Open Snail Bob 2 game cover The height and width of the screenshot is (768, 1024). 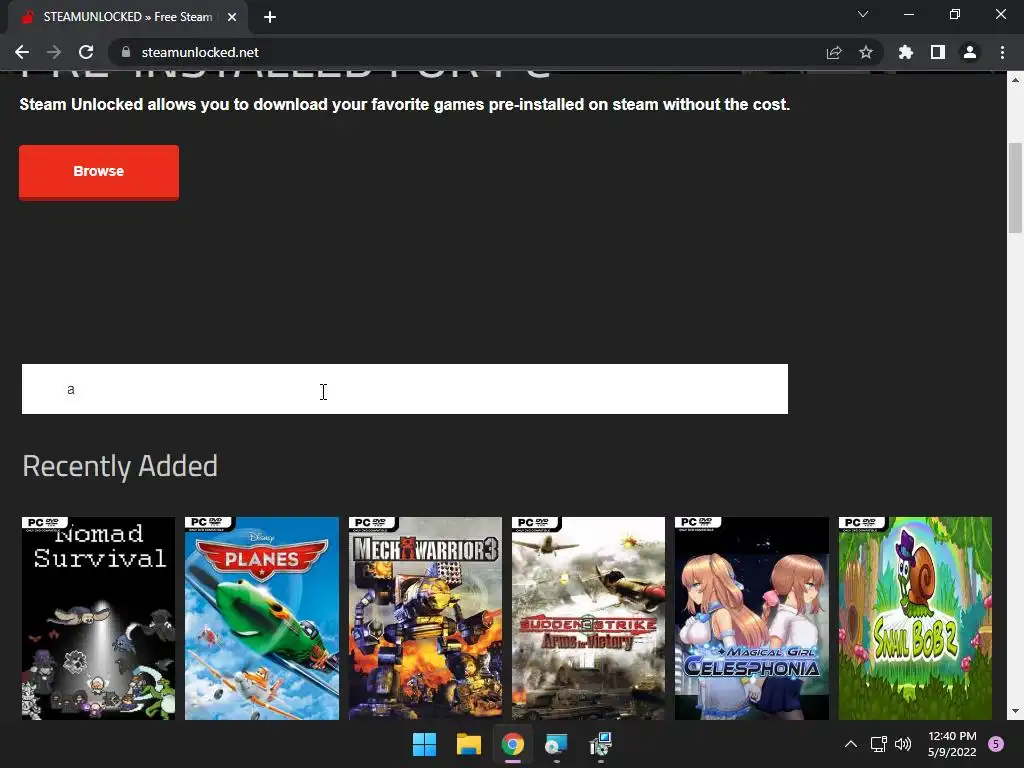coord(915,618)
